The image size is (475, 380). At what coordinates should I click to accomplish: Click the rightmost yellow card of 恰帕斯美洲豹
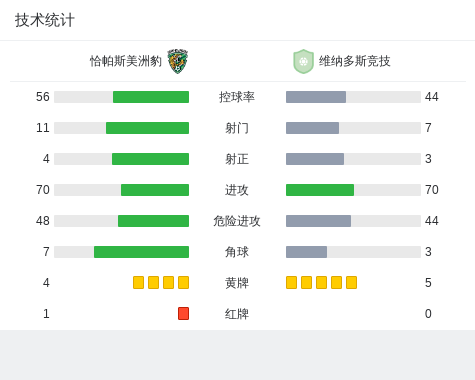click(183, 282)
